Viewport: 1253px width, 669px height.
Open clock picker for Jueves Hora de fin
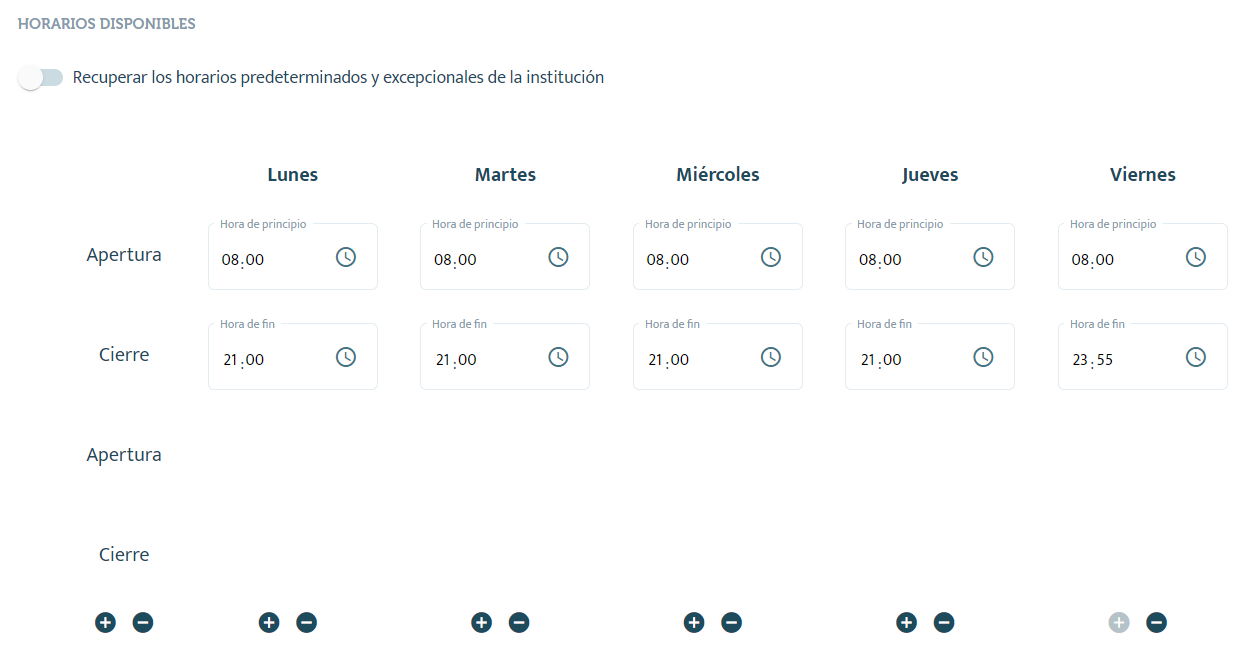(x=983, y=357)
